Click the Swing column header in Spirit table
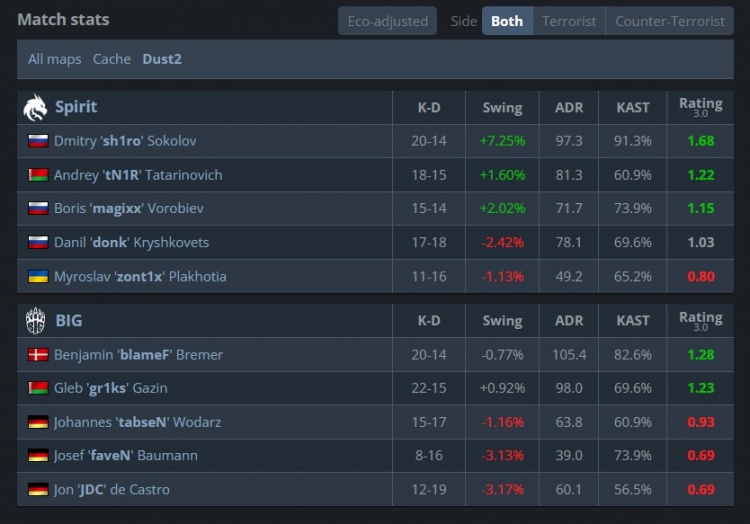Image resolution: width=750 pixels, height=524 pixels. (502, 108)
